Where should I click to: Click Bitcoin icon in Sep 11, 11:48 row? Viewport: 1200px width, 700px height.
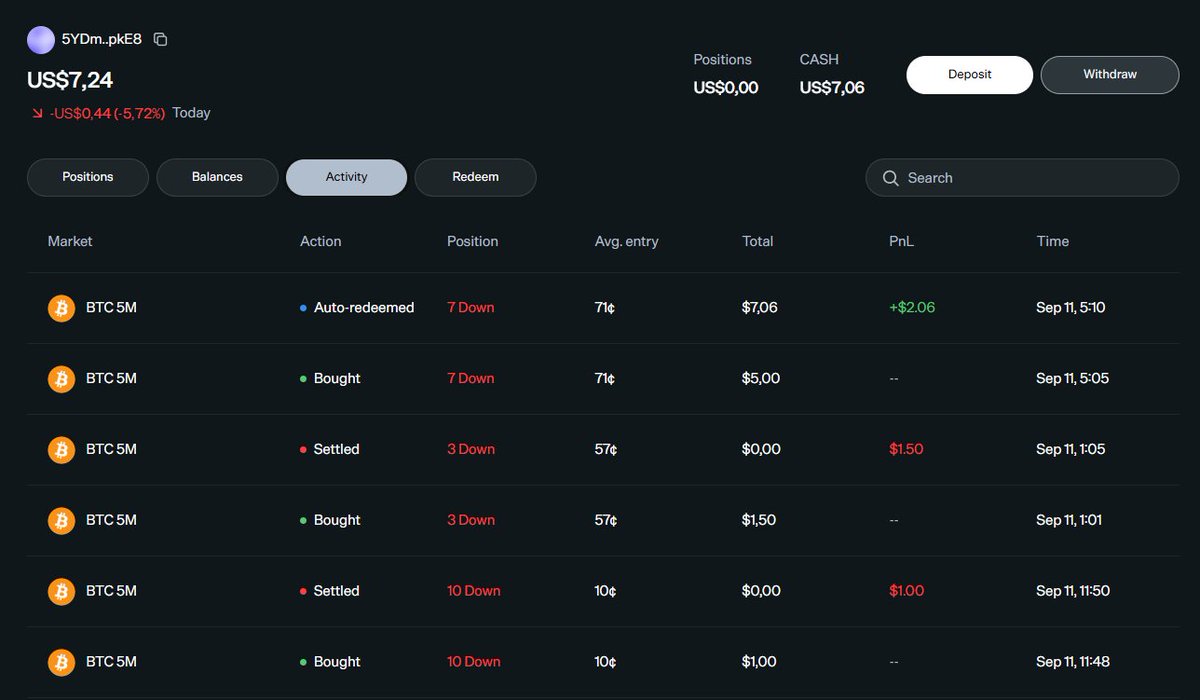[62, 662]
